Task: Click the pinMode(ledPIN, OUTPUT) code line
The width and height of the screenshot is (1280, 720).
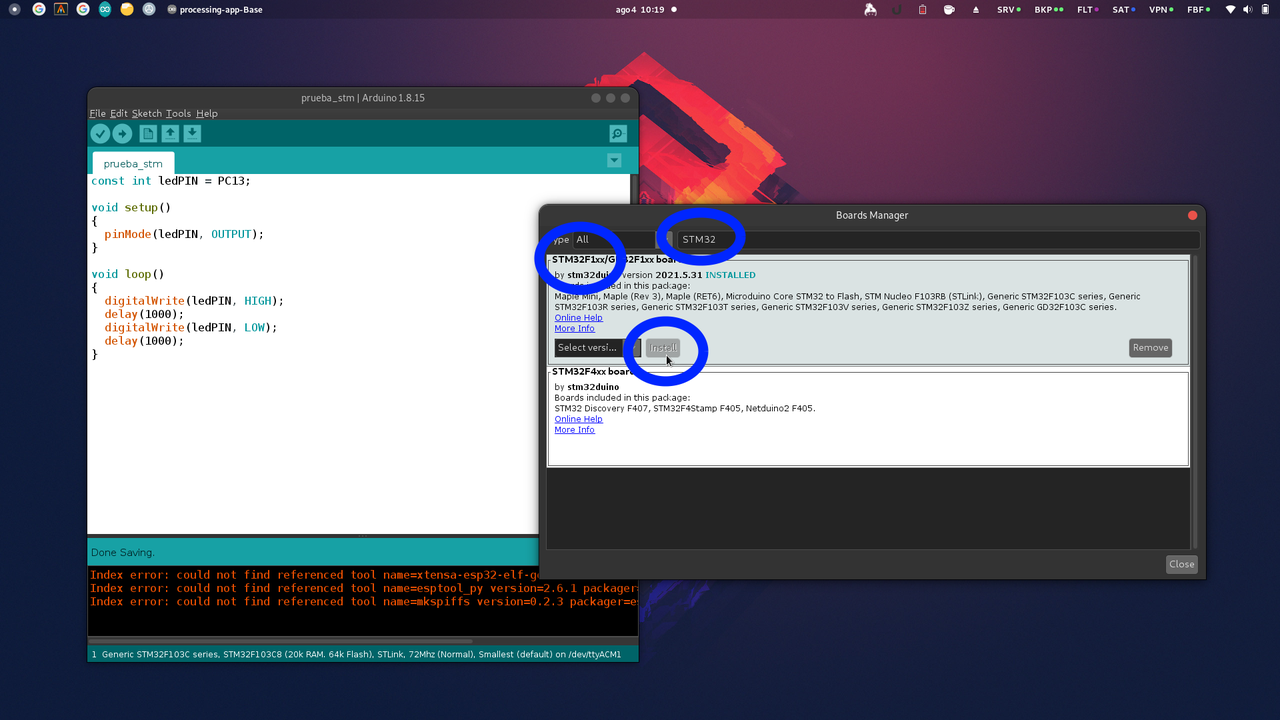Action: pos(184,234)
